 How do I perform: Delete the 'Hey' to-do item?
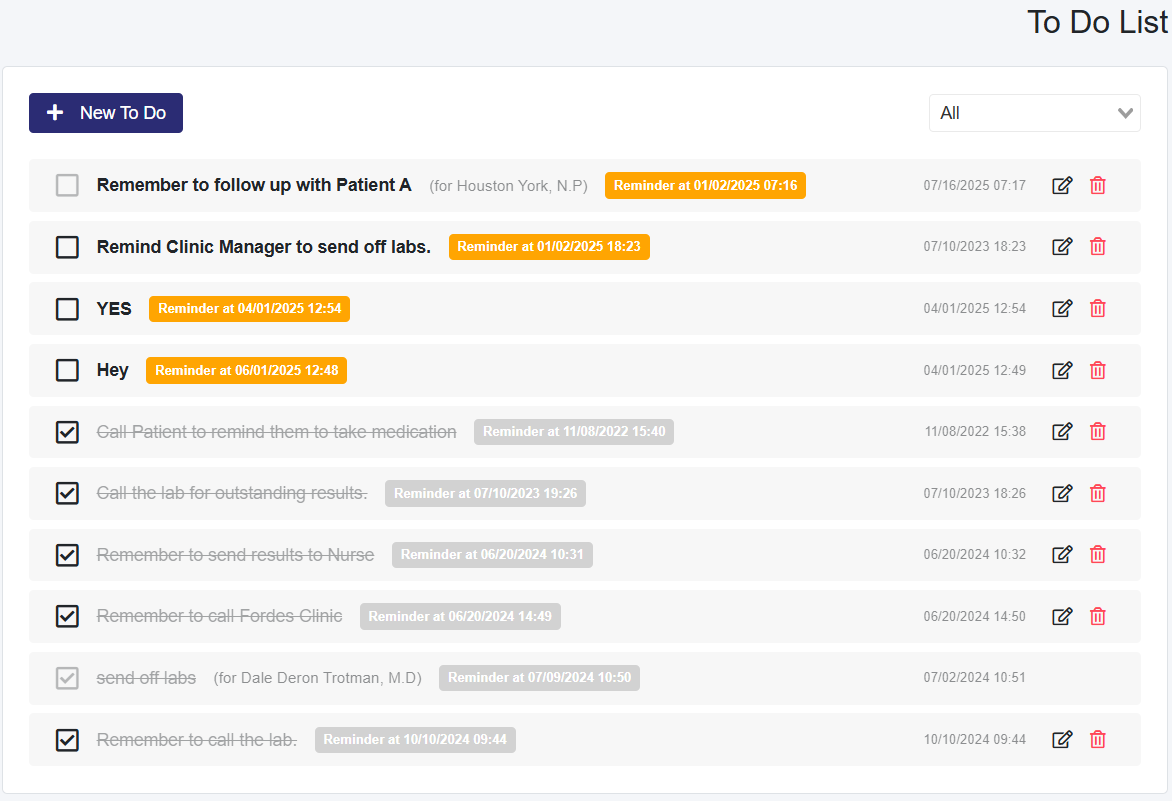pos(1097,370)
